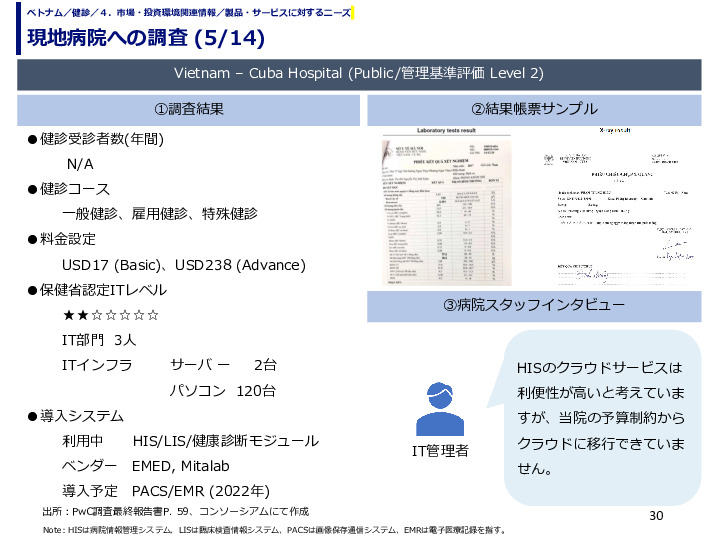
Task: Select the text IT部門 3人
Action: coord(99,340)
